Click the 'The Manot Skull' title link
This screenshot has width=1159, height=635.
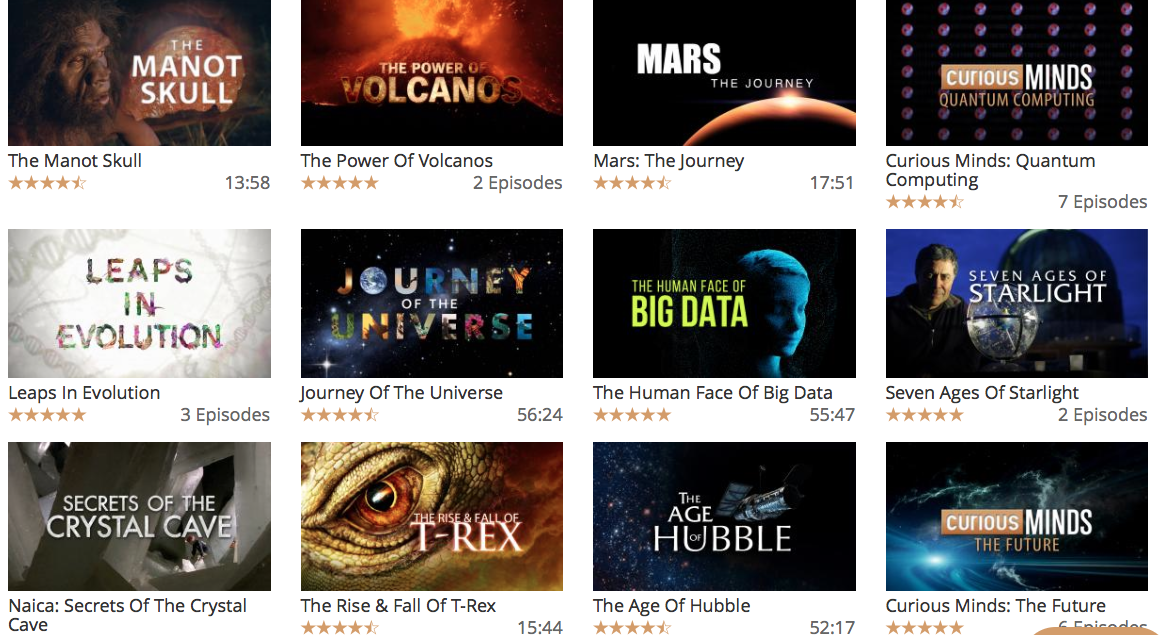pos(75,160)
